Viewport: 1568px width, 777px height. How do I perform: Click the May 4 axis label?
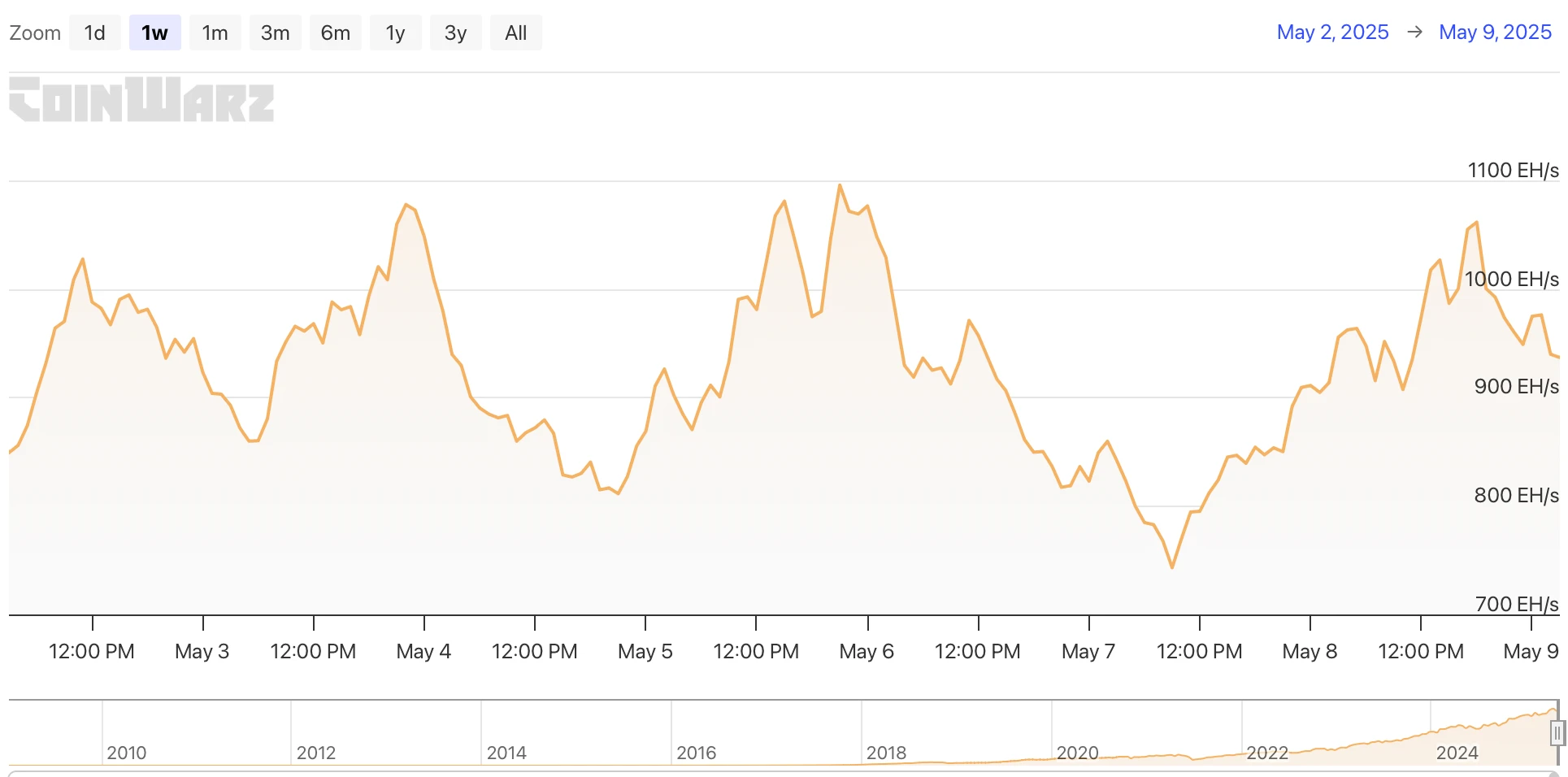[x=423, y=651]
